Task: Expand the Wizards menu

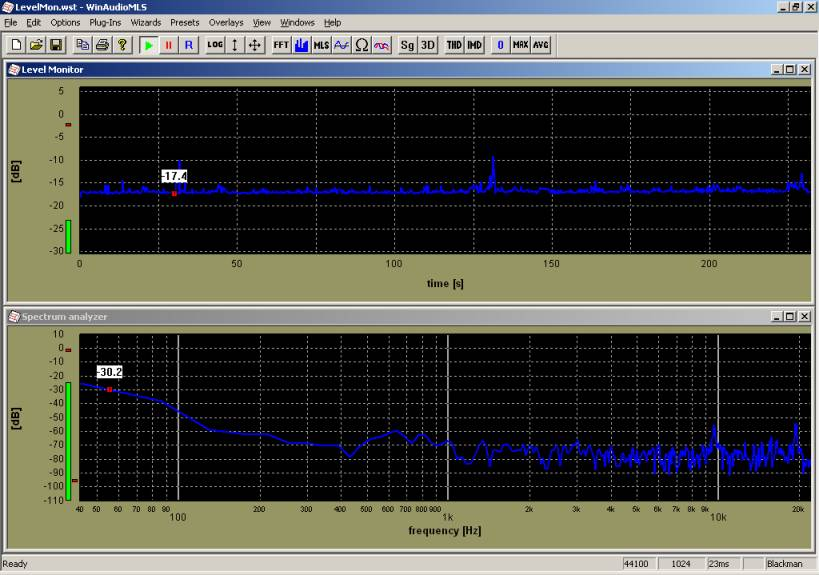Action: point(145,22)
